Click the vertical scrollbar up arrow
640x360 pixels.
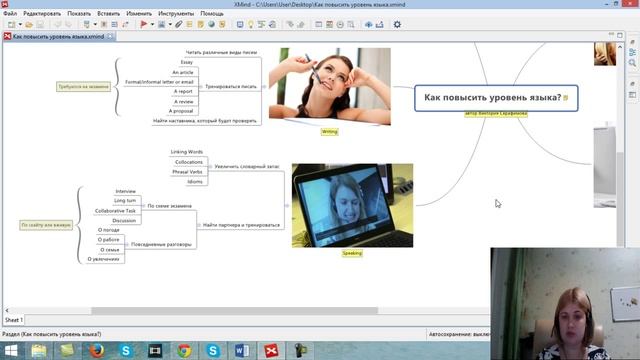click(620, 47)
